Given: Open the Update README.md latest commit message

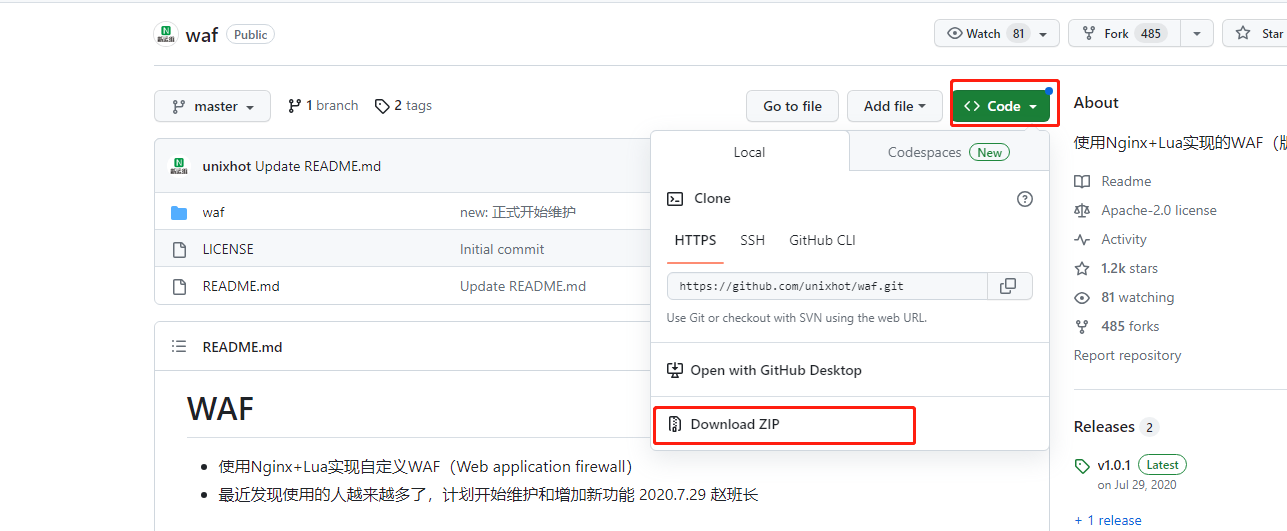Looking at the screenshot, I should 318,166.
